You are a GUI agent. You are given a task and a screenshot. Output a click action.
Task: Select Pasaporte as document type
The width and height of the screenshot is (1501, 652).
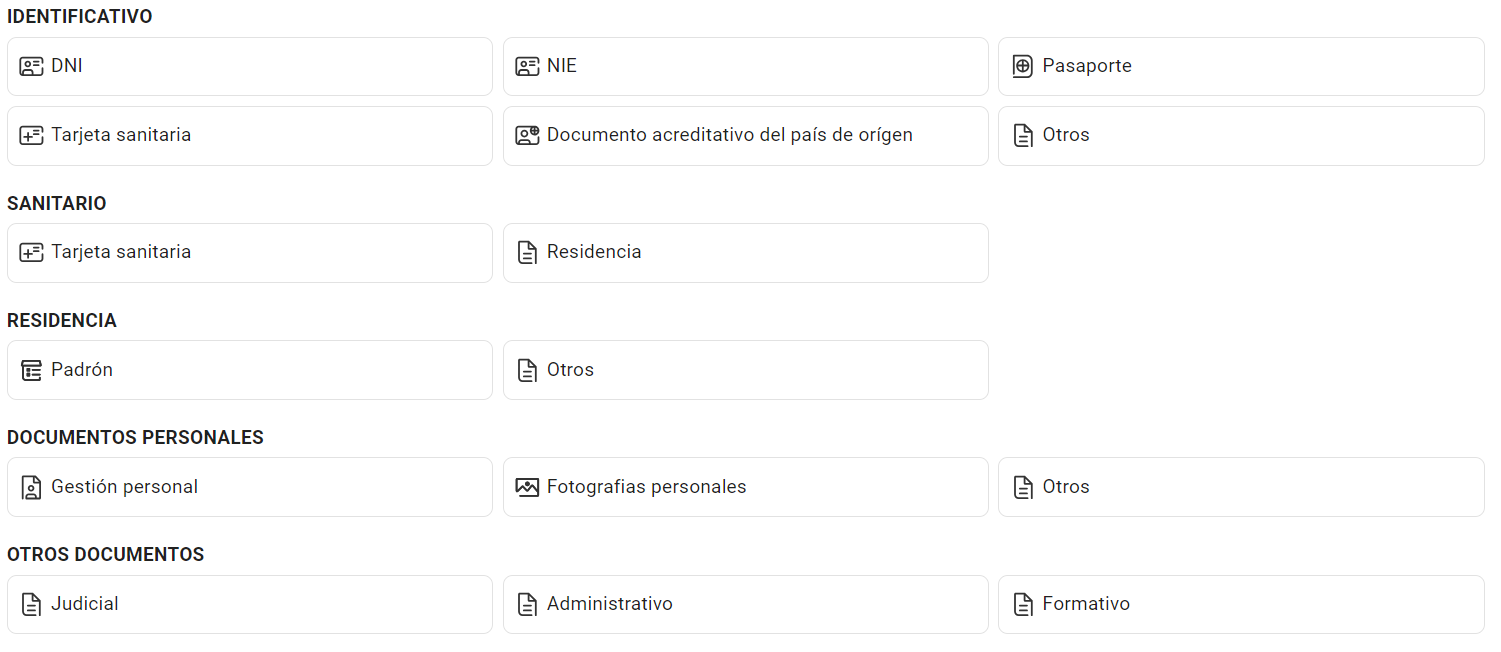(1240, 66)
